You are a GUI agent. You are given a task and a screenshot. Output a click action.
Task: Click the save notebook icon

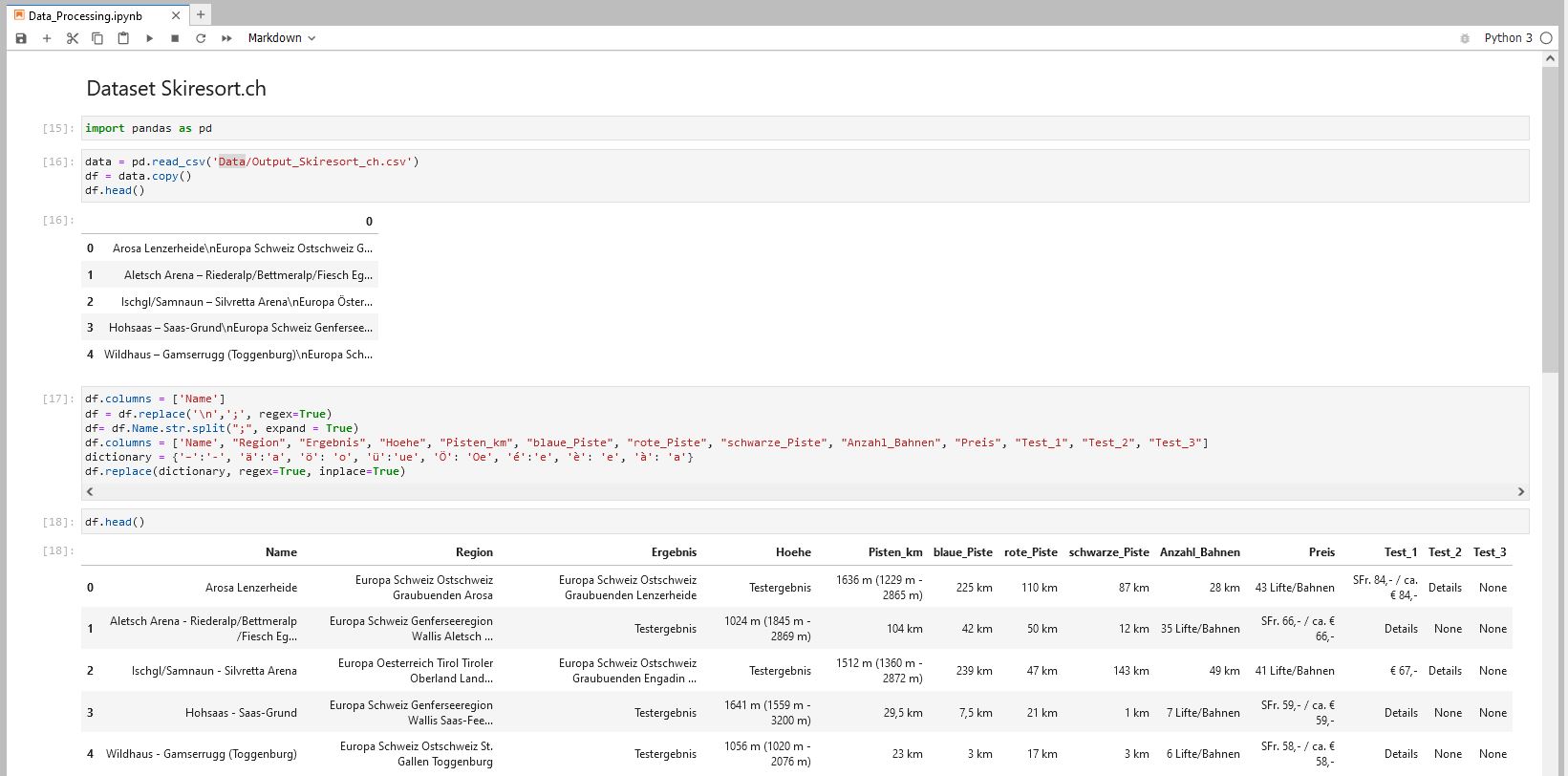tap(21, 38)
